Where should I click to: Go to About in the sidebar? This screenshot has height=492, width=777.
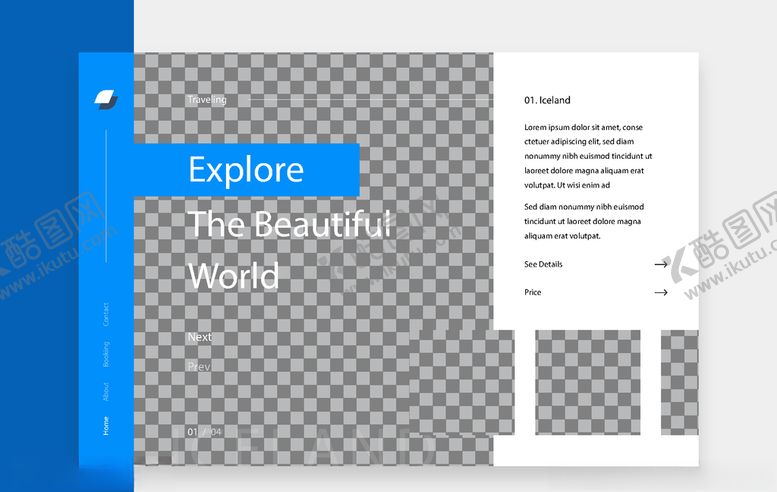(106, 391)
